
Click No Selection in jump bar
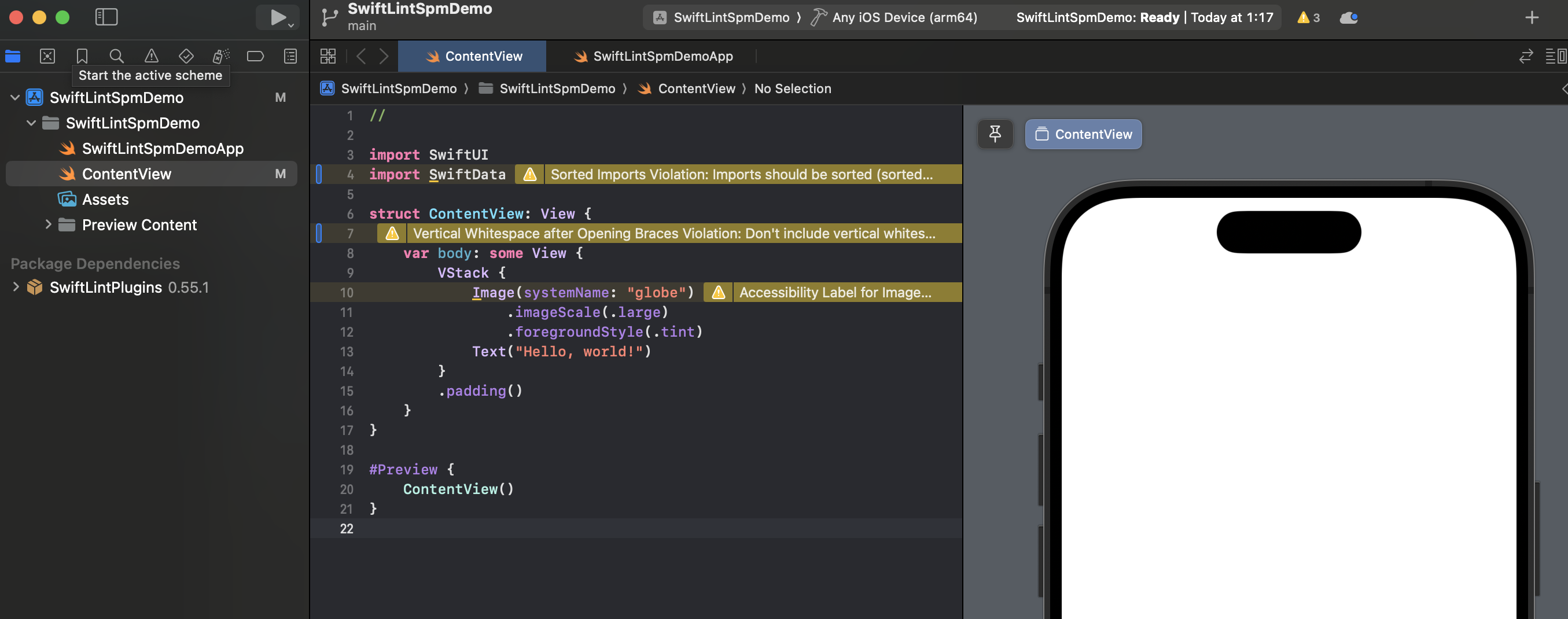793,89
